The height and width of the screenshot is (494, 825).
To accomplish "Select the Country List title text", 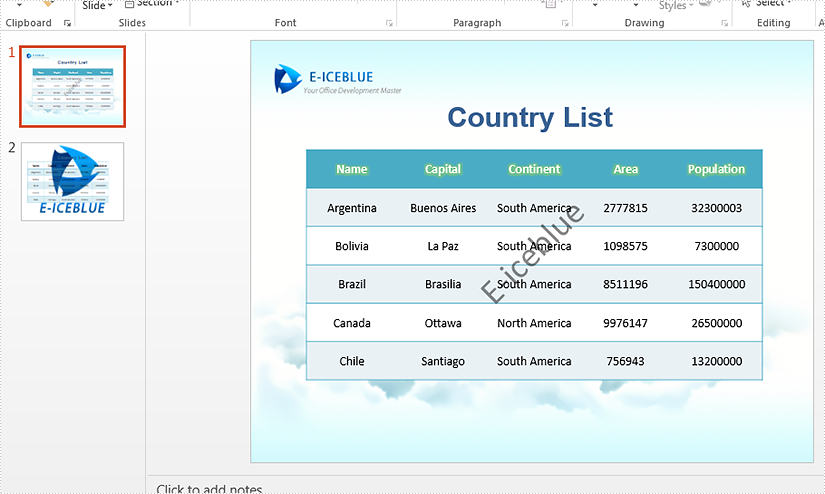I will [530, 118].
